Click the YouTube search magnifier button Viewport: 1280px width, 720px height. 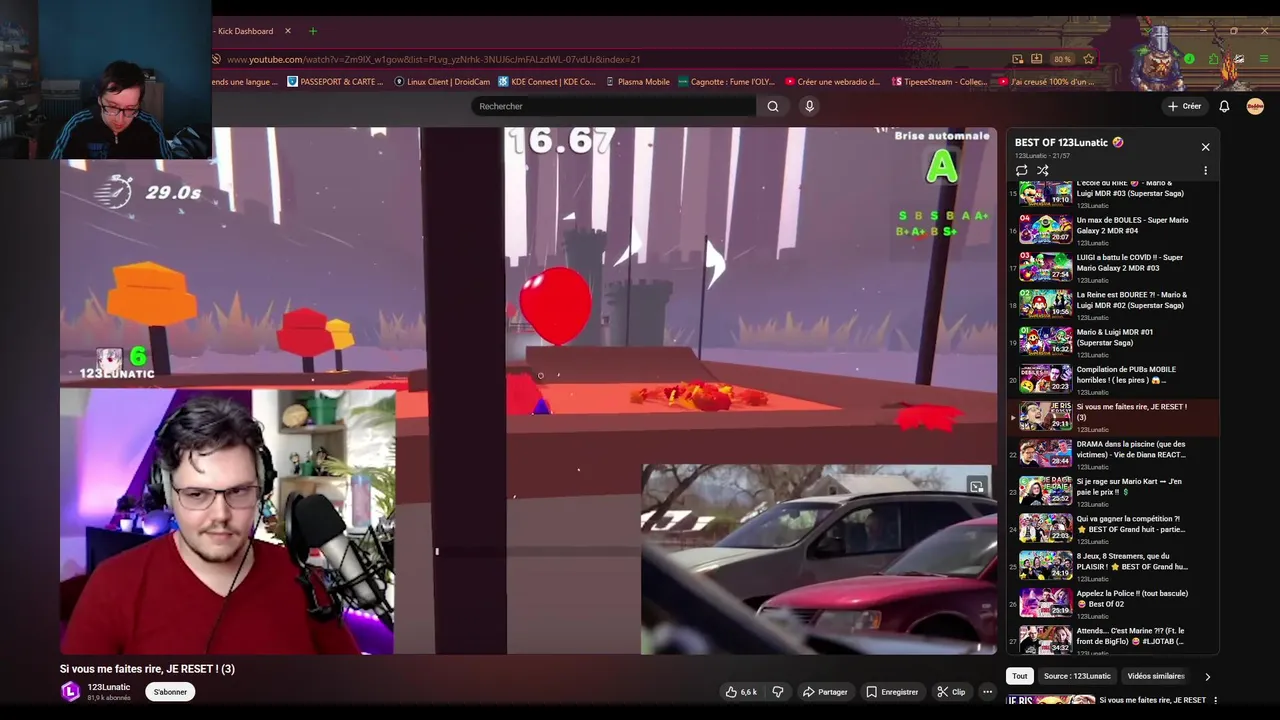click(773, 106)
